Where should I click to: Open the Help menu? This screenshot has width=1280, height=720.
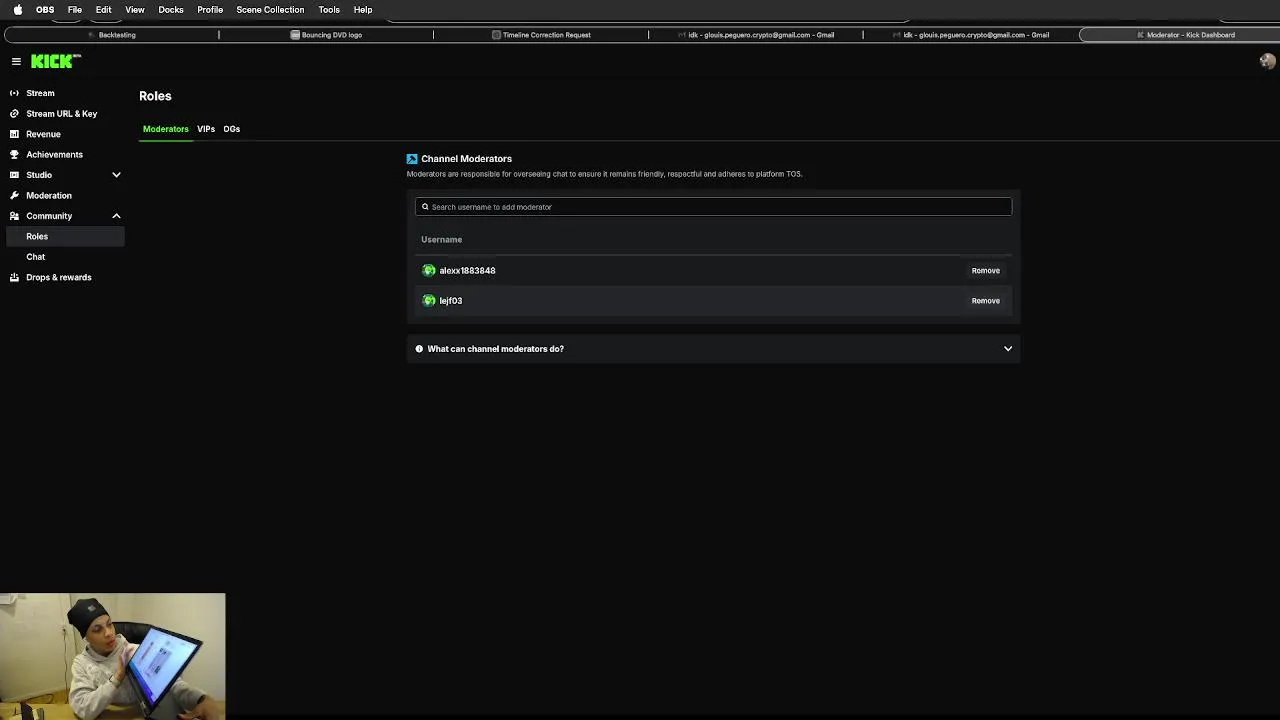363,10
